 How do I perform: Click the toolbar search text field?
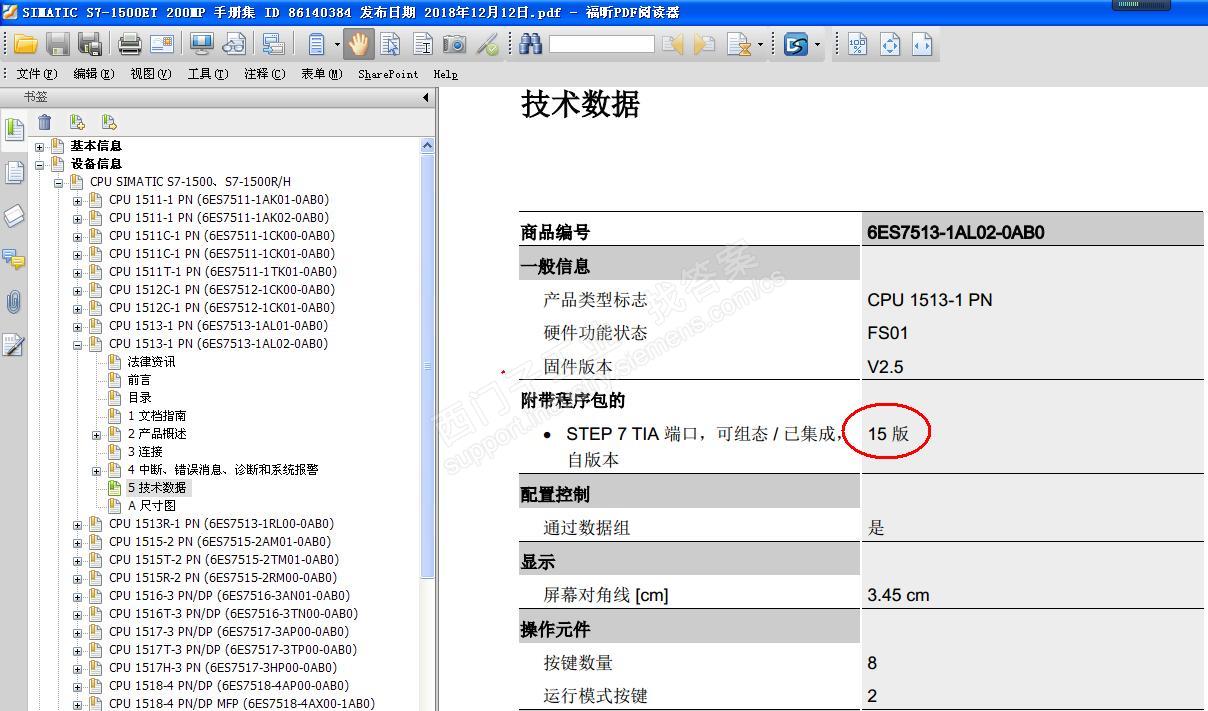point(601,44)
